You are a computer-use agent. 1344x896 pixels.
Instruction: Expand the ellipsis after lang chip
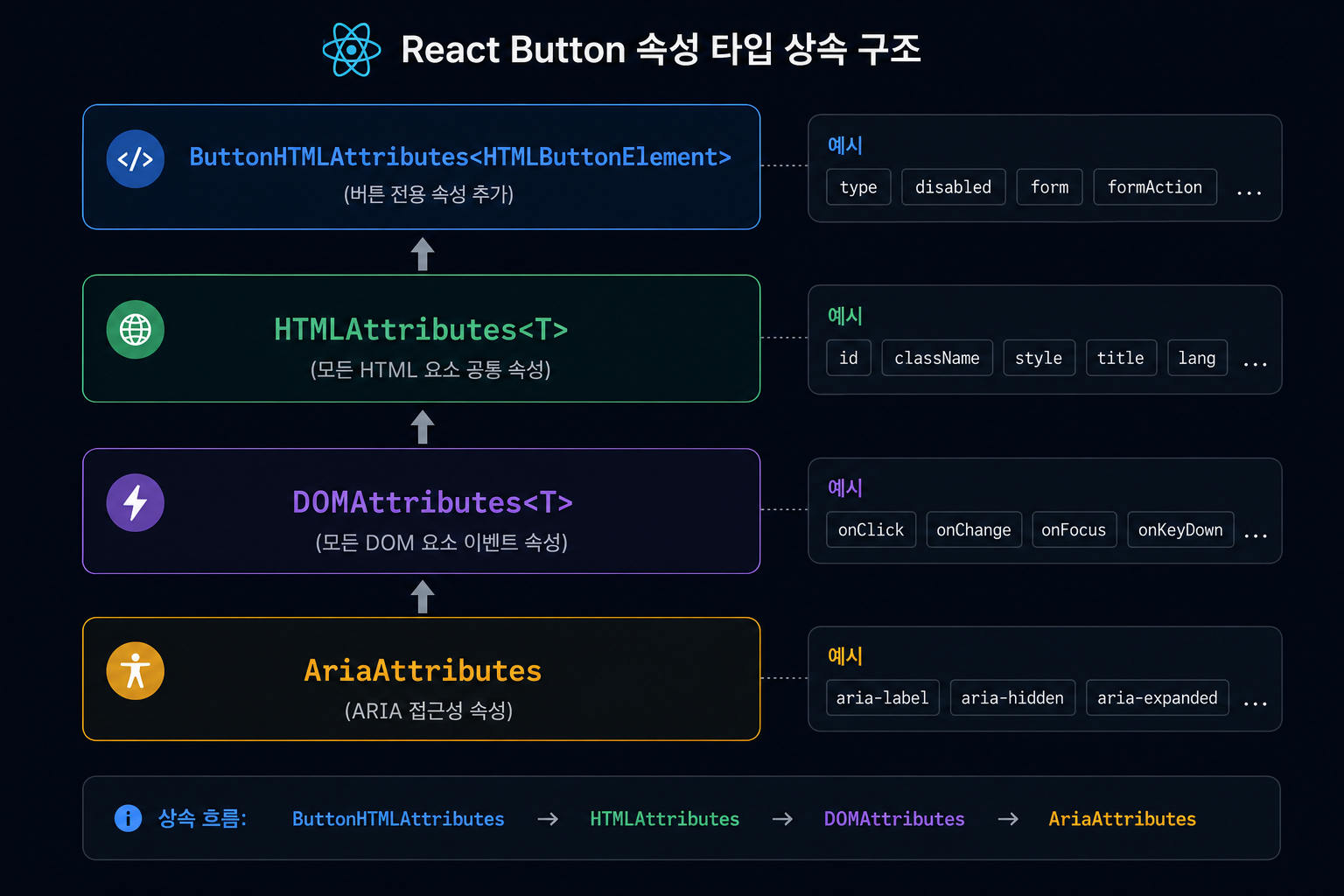(x=1255, y=364)
